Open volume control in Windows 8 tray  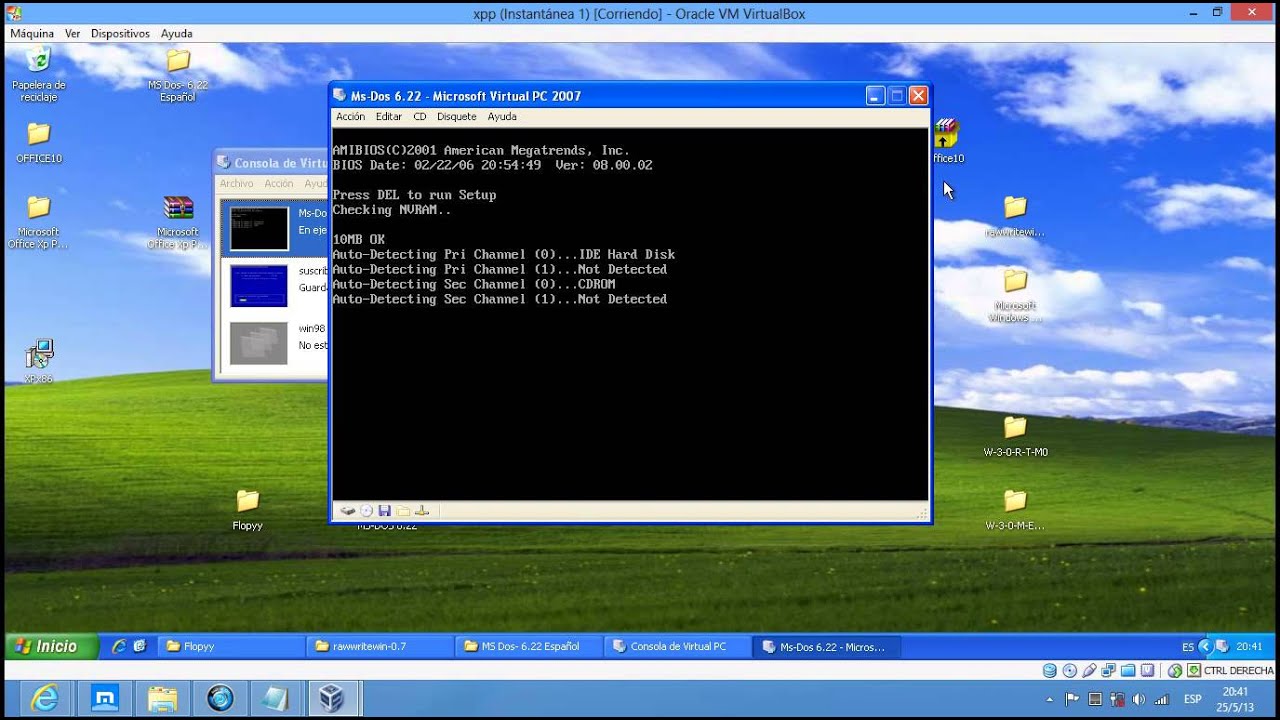click(1139, 699)
